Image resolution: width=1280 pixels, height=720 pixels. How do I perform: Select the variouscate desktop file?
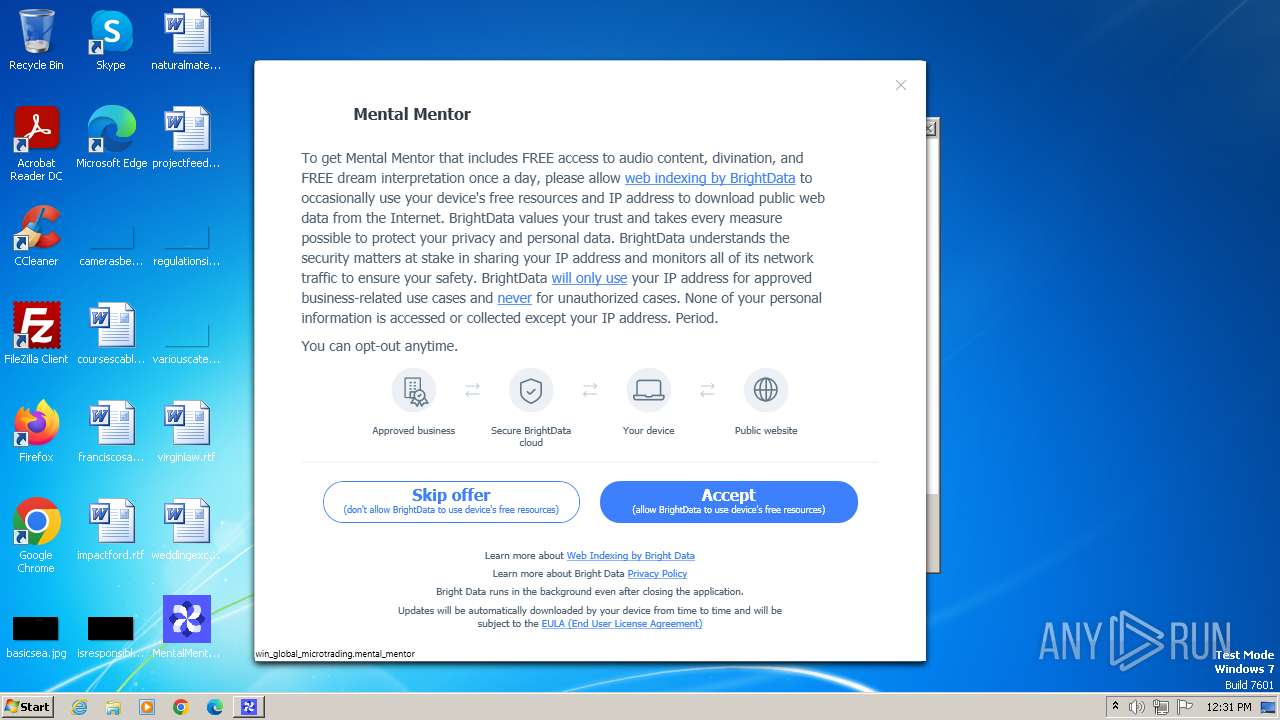[x=186, y=343]
